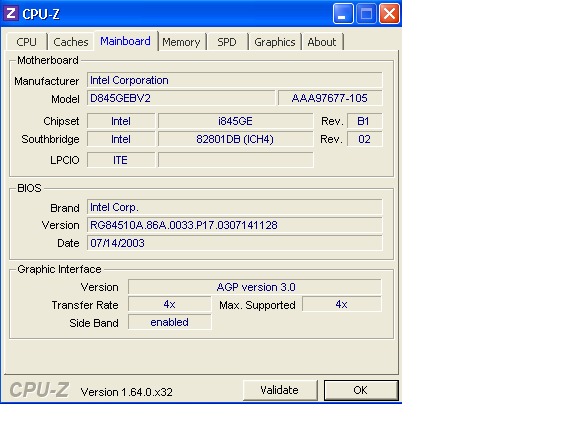Click the Chipset vendor Intel field
The height and width of the screenshot is (432, 576).
(121, 121)
